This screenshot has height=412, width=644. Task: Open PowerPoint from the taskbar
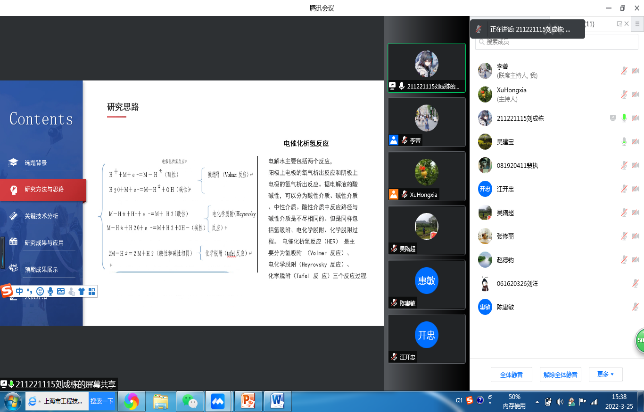[x=248, y=400]
